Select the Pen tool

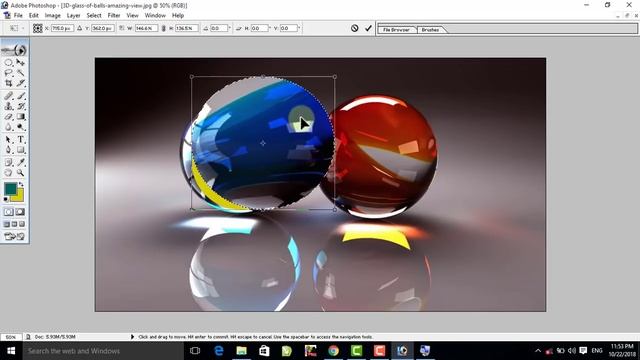[x=8, y=150]
